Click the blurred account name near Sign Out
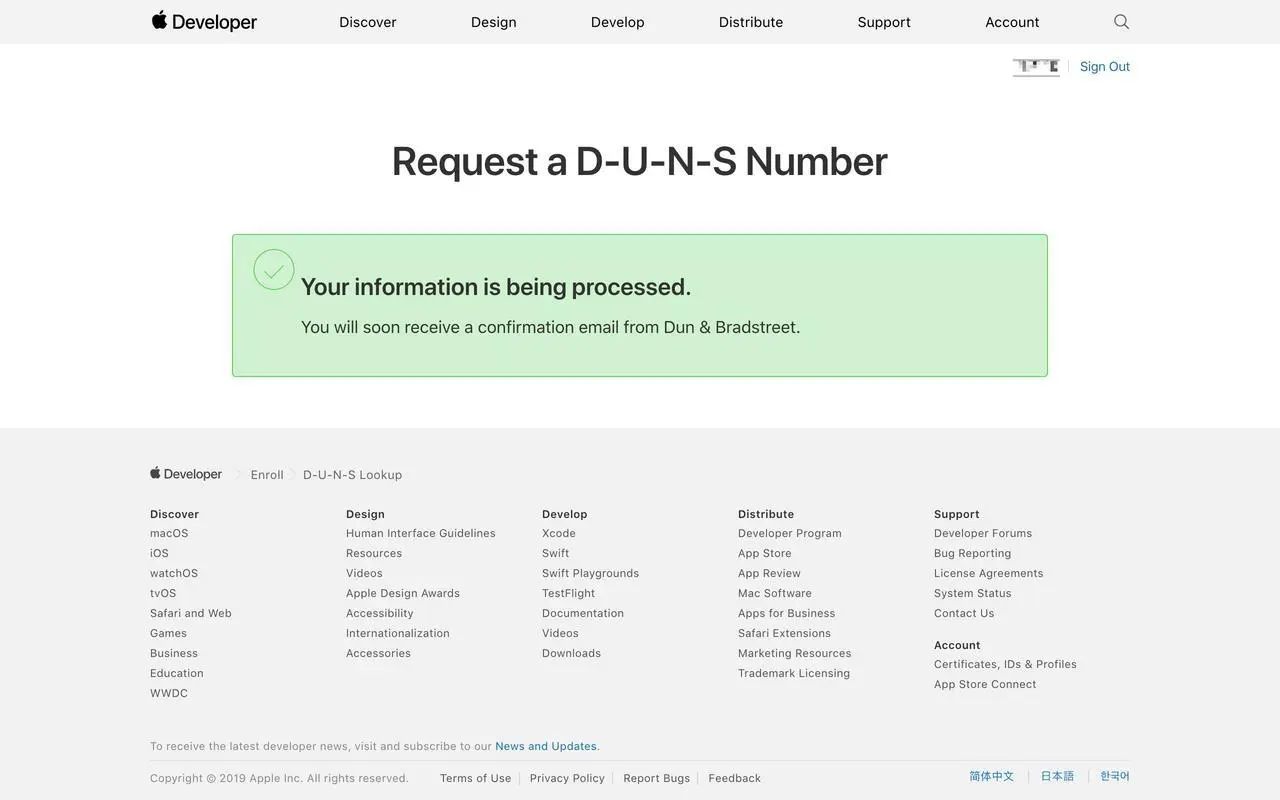The width and height of the screenshot is (1280, 800). [x=1036, y=67]
